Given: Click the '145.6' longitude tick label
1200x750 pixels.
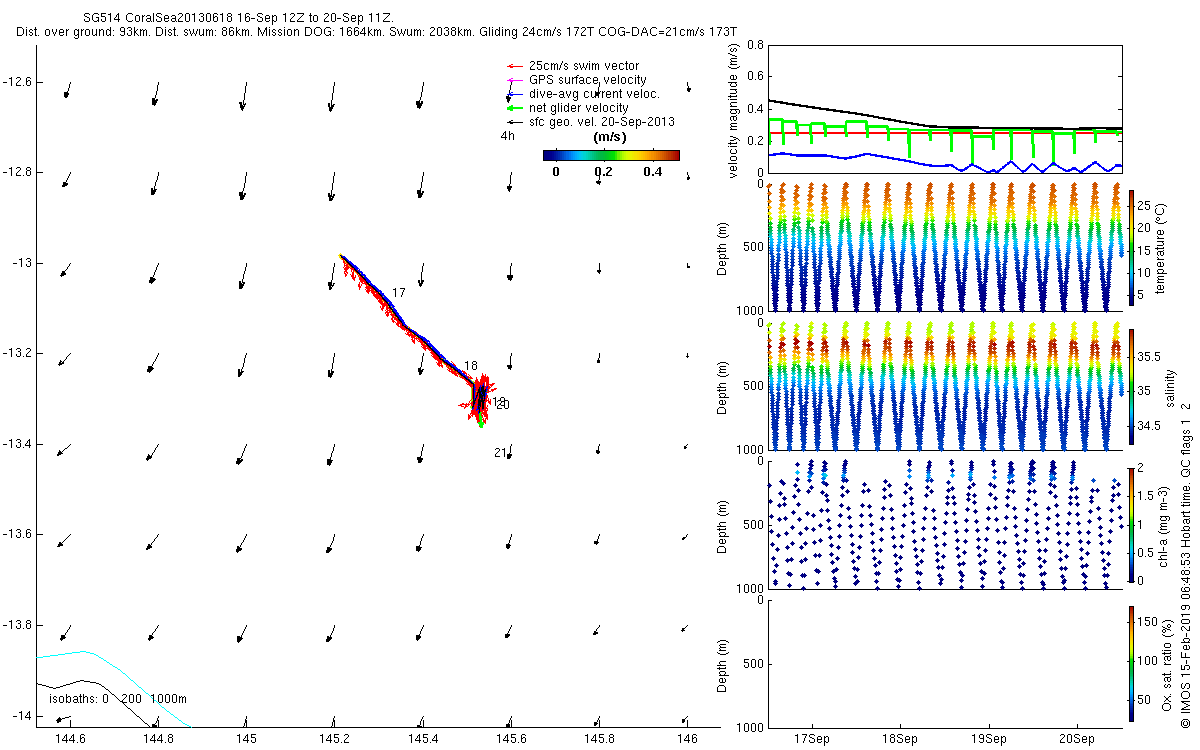Looking at the screenshot, I should click(x=510, y=738).
